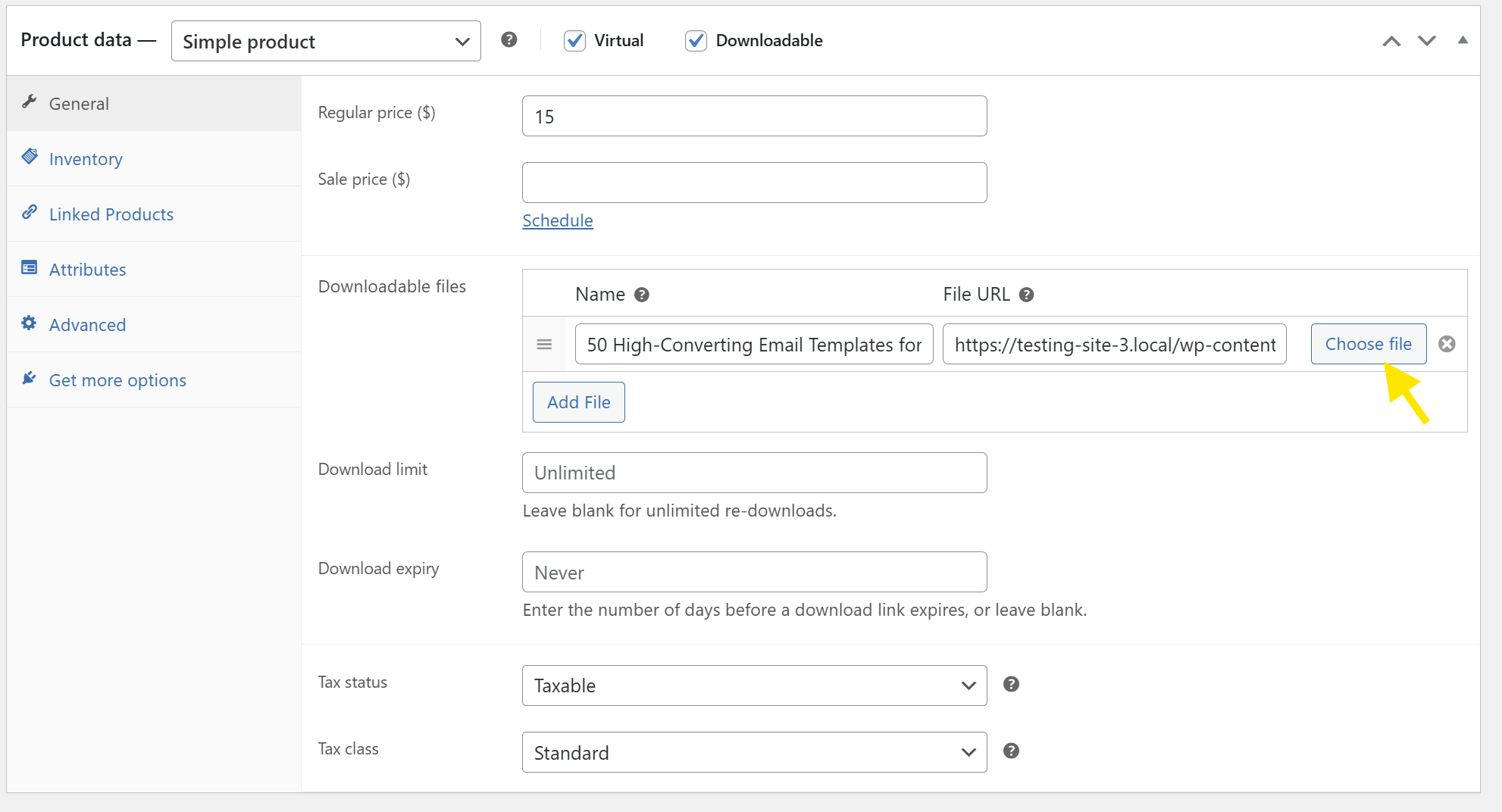Click the Linked Products chain icon
This screenshot has height=812, width=1502.
coord(30,212)
